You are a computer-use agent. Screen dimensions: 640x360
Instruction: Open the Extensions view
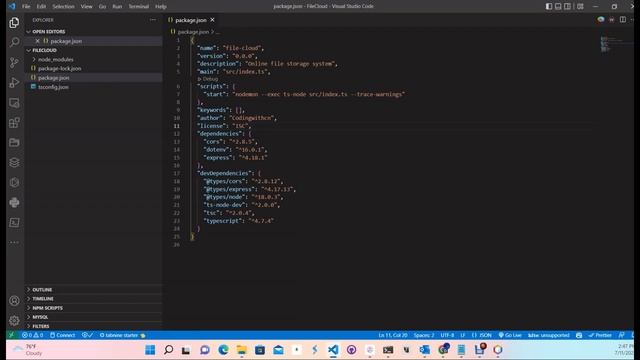click(14, 122)
